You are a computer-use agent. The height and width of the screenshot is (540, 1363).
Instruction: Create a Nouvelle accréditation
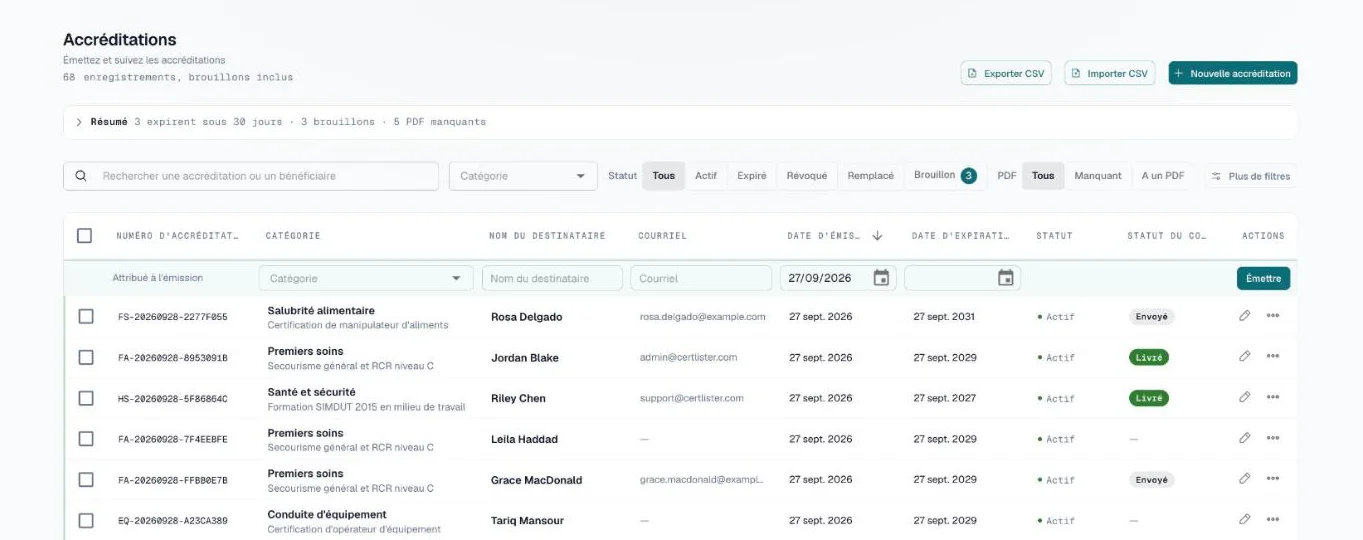click(x=1233, y=73)
